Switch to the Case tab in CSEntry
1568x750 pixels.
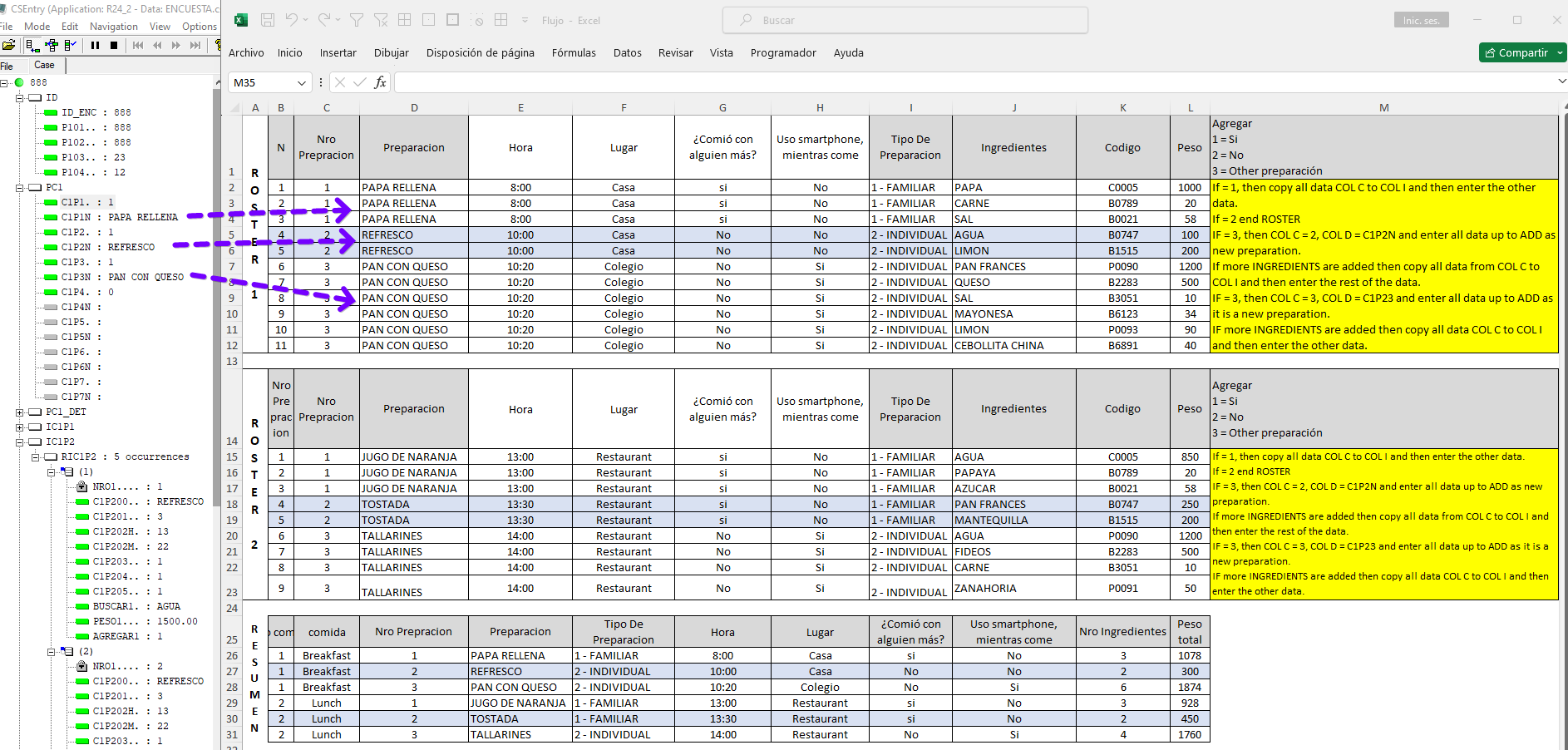45,65
